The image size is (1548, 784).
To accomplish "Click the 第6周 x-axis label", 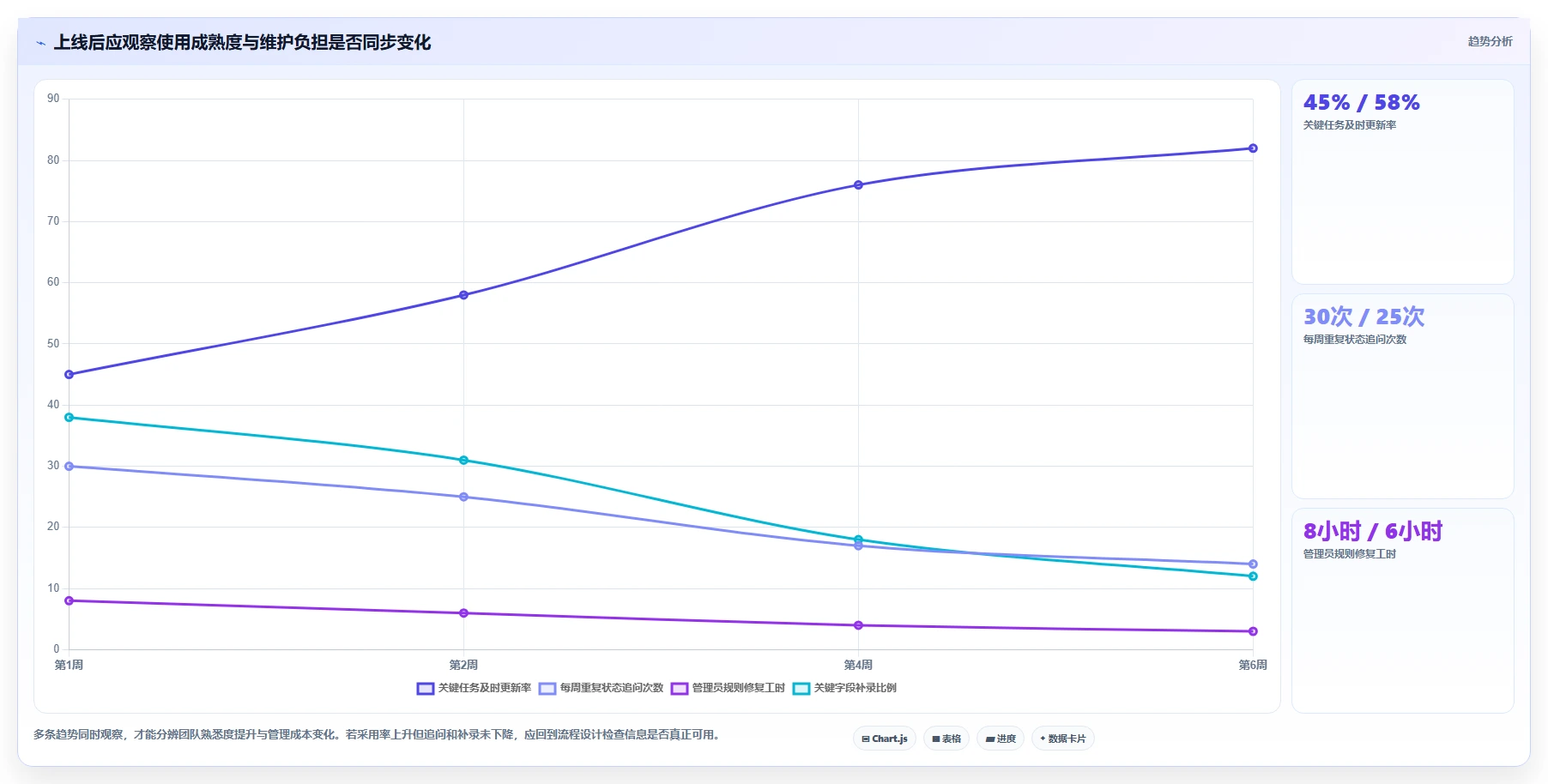I will click(x=1253, y=665).
